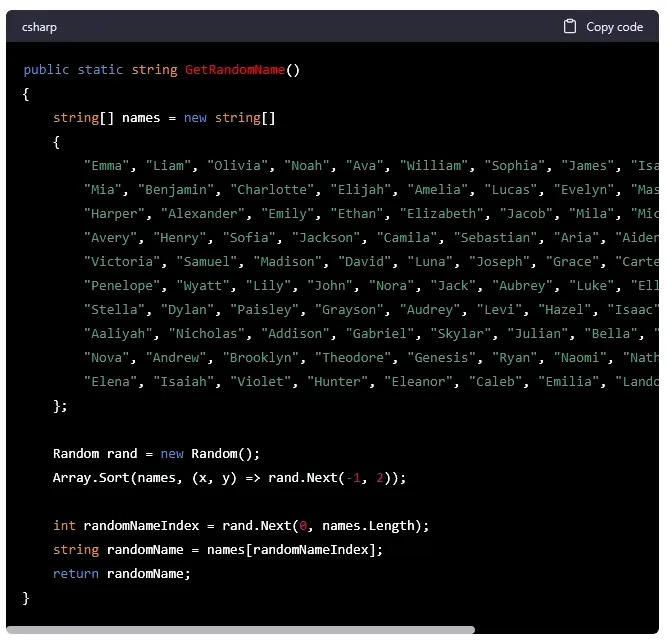Click the "William" string
Viewport: 668px width, 643px height.
coord(434,166)
